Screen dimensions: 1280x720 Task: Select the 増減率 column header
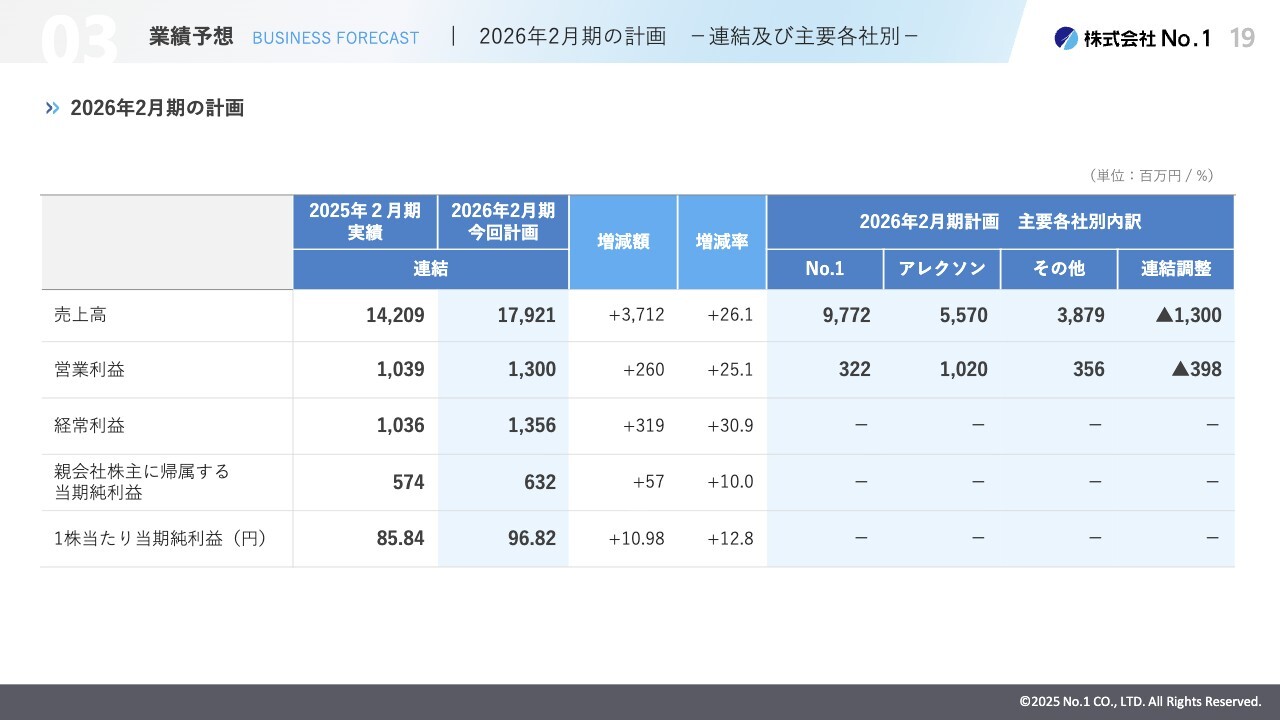(x=722, y=242)
